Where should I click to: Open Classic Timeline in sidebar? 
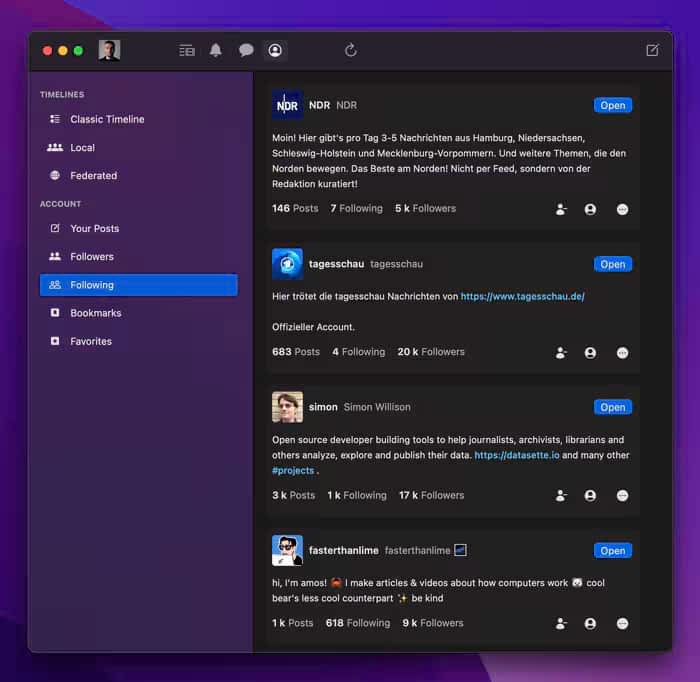107,119
